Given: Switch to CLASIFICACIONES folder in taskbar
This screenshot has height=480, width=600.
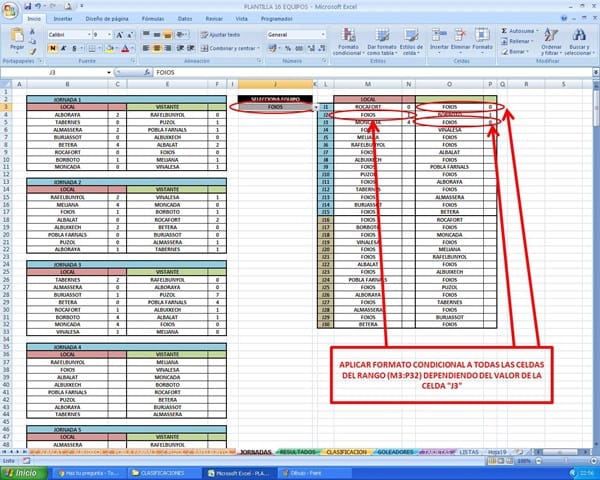Looking at the screenshot, I should click(163, 473).
